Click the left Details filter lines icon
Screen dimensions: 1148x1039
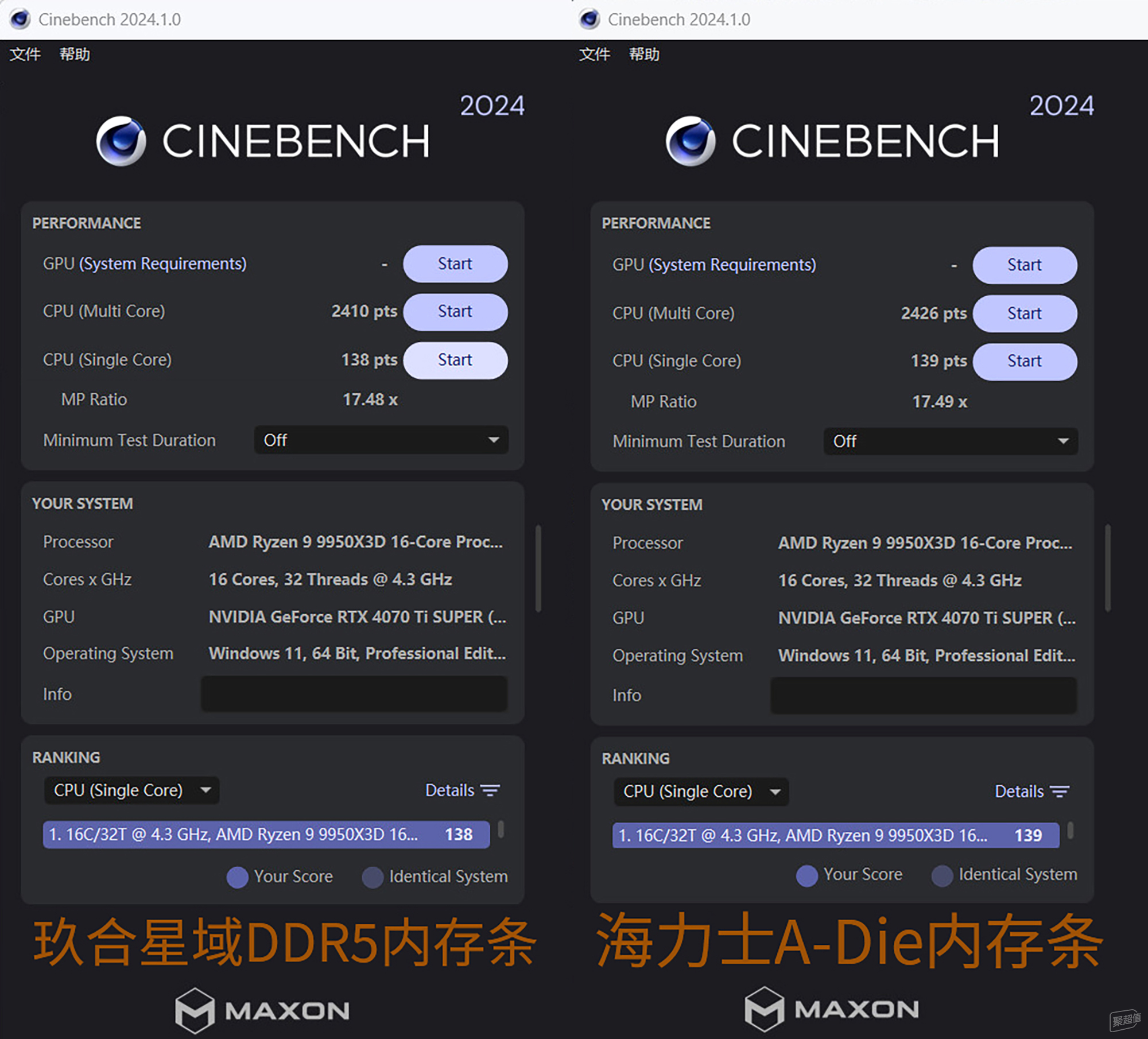click(490, 790)
